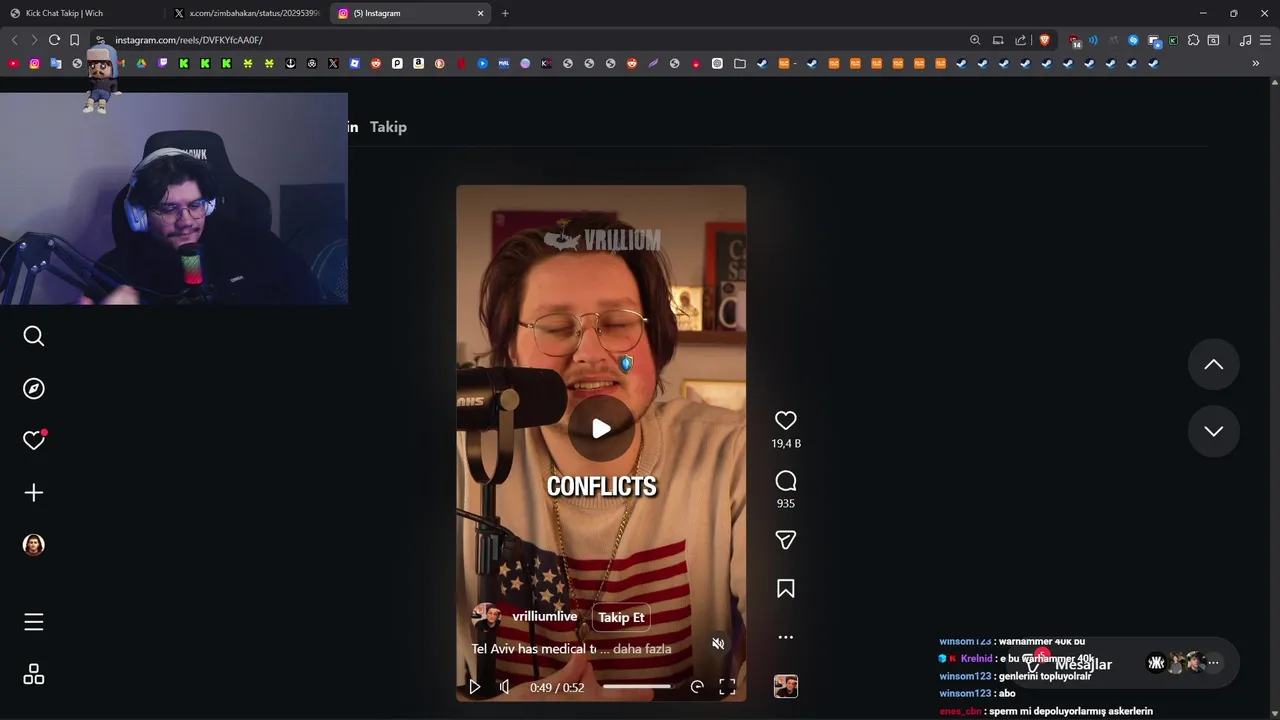Viewport: 1280px width, 720px height.
Task: Close the Instagram browser tab
Action: [x=480, y=13]
